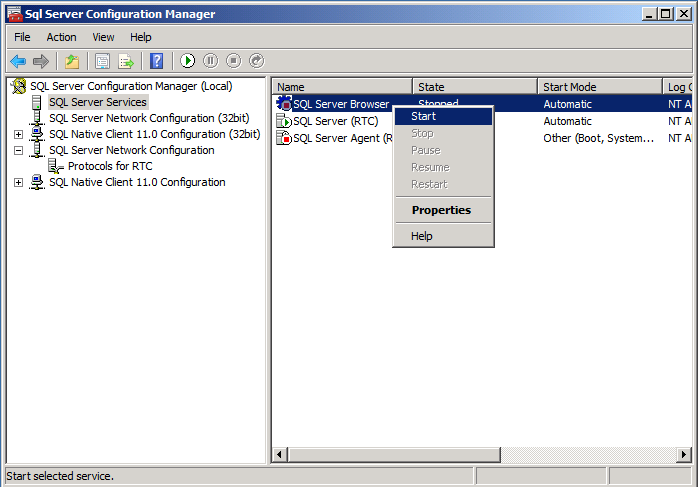Click the Protocols for RTC icon
Image resolution: width=698 pixels, height=487 pixels.
tap(56, 166)
